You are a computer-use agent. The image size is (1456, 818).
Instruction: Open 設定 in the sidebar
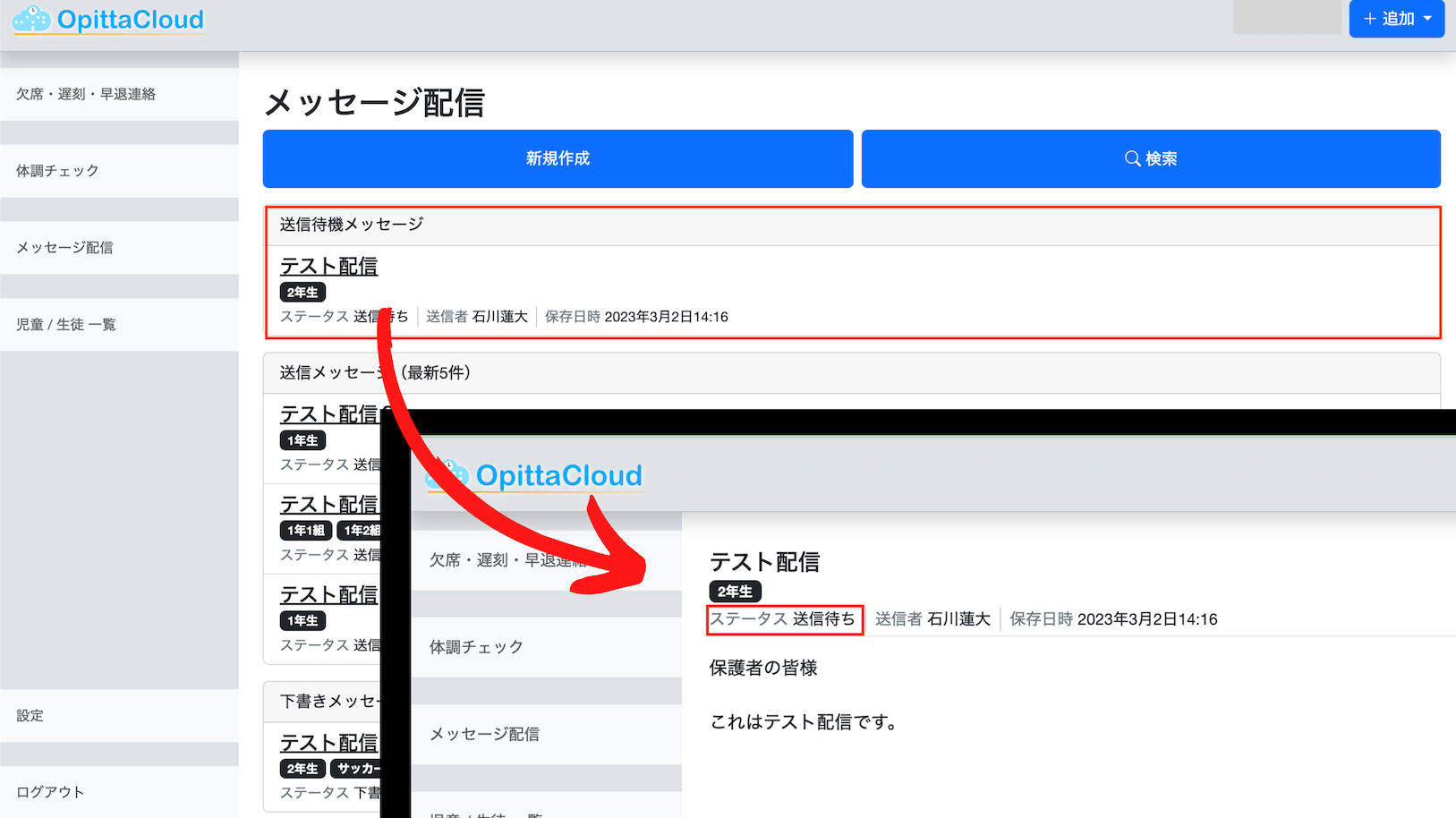coord(119,716)
